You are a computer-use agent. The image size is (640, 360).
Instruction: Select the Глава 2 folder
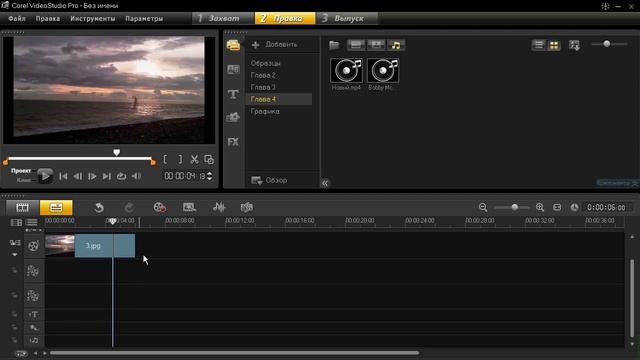click(263, 75)
